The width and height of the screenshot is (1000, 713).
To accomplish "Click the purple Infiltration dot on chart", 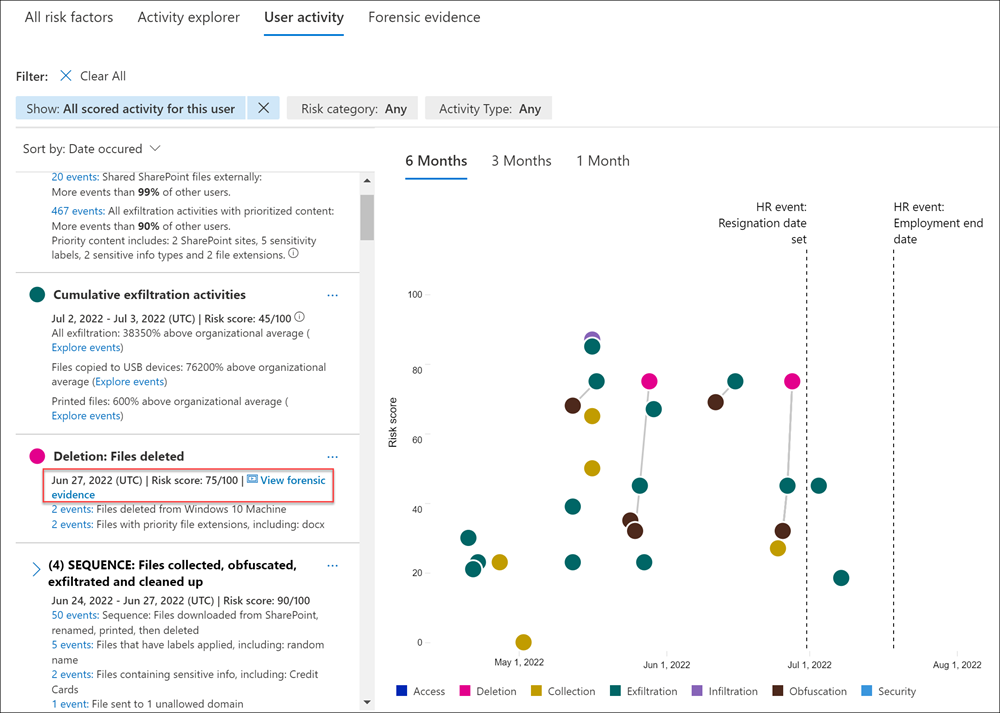I will coord(592,340).
